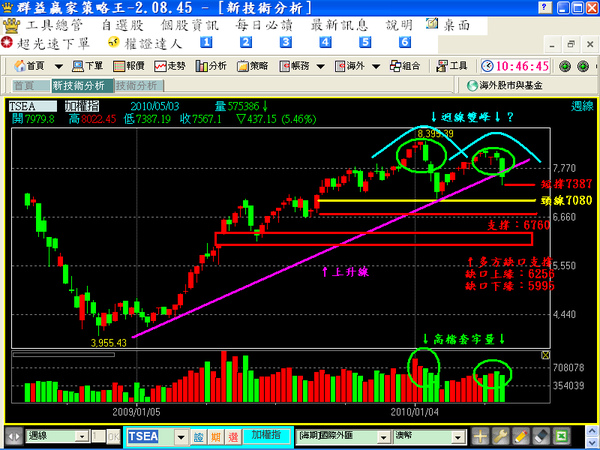Click 桌面 desktop shortcut

tap(448, 25)
